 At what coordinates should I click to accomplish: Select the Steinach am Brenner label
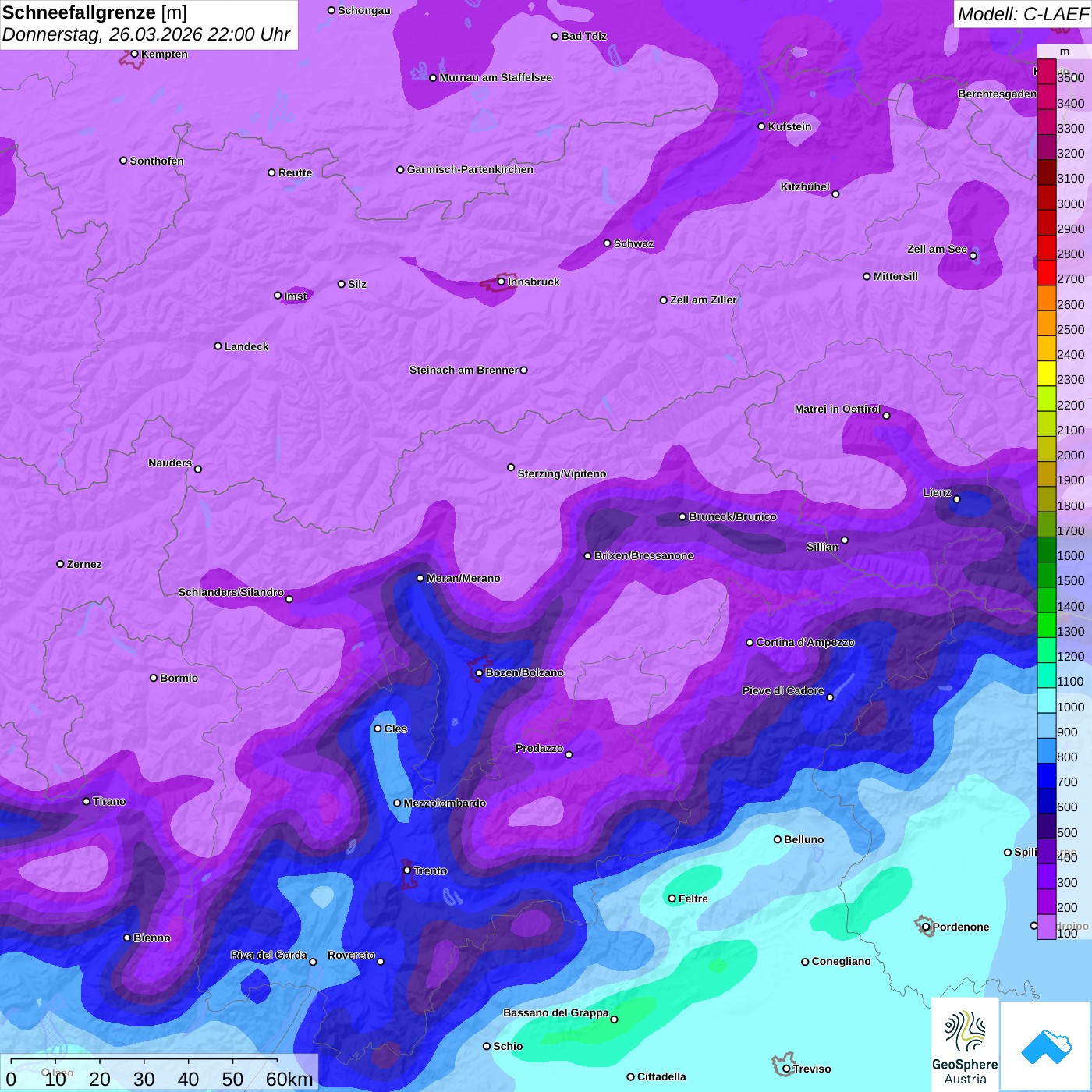464,370
